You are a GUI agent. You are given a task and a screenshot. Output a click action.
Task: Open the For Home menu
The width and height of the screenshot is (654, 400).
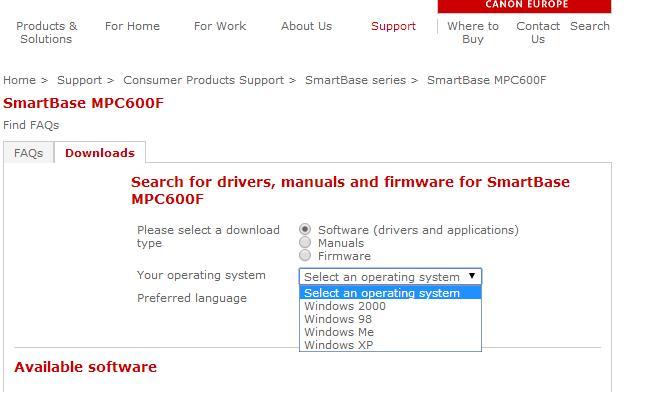(x=132, y=26)
